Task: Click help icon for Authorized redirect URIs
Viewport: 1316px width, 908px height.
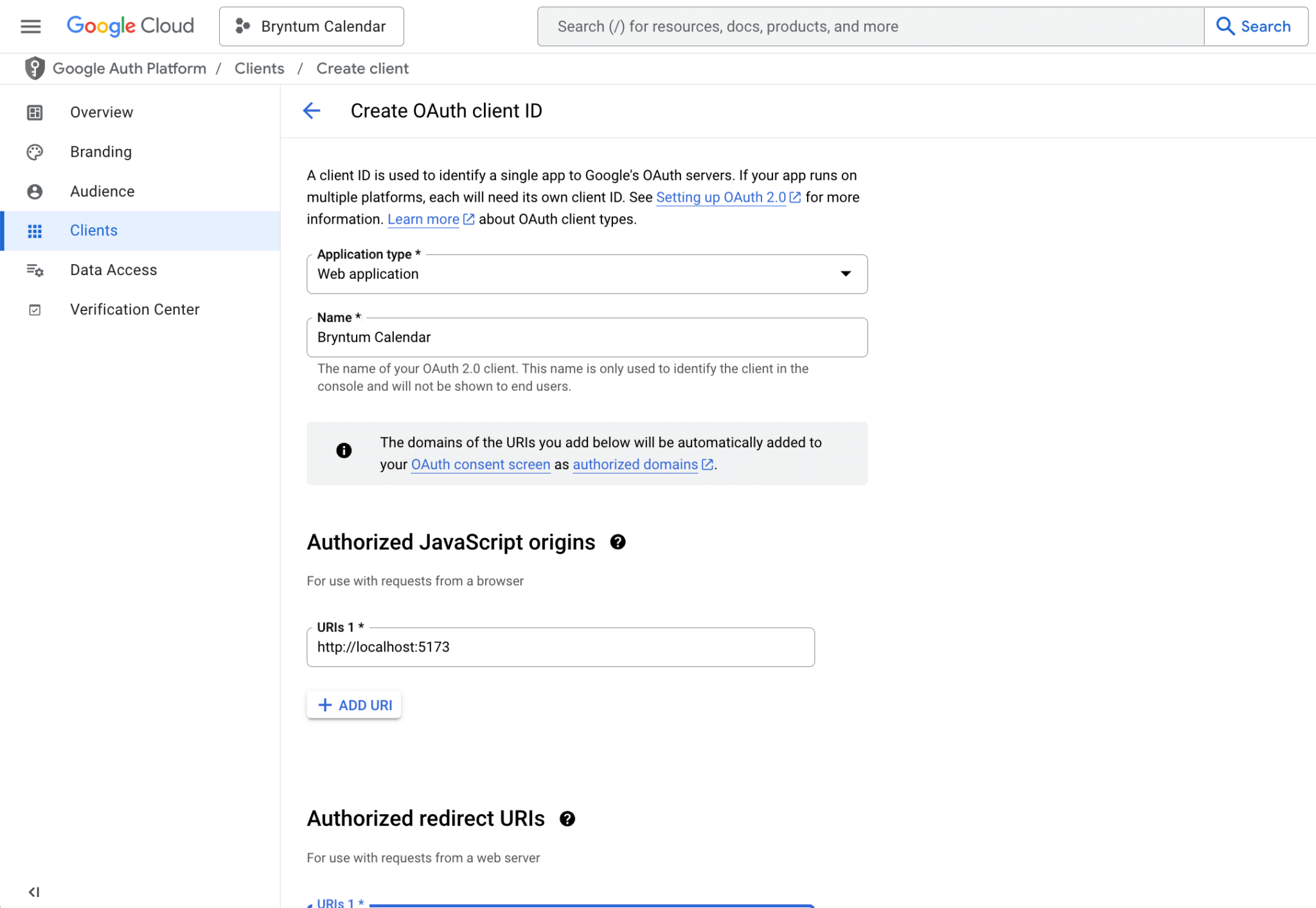Action: point(567,819)
